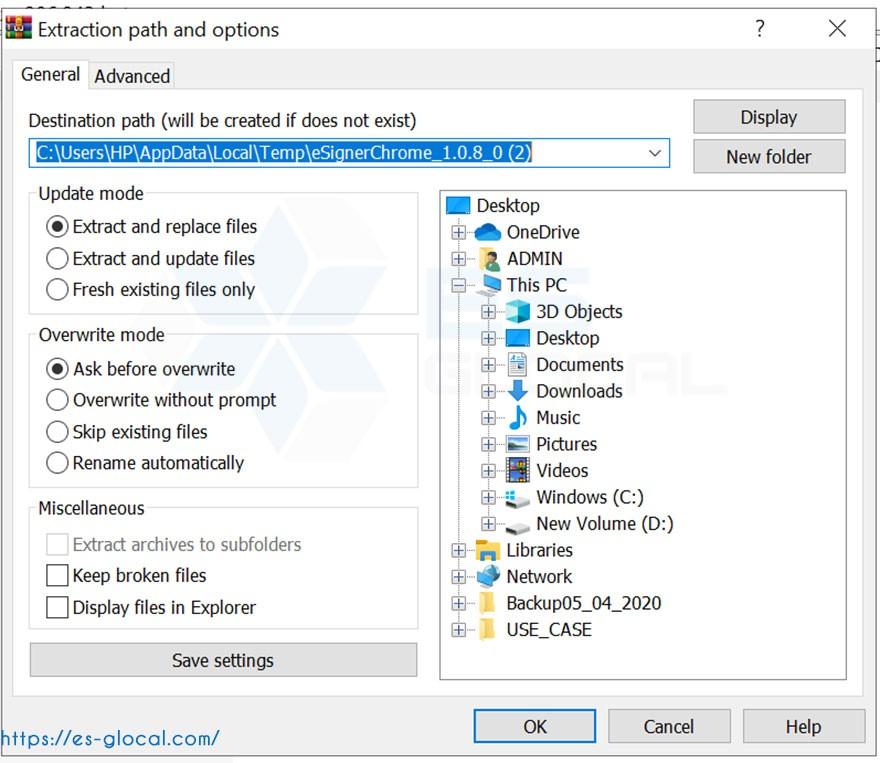
Task: Click the Pictures icon in tree
Action: 517,444
